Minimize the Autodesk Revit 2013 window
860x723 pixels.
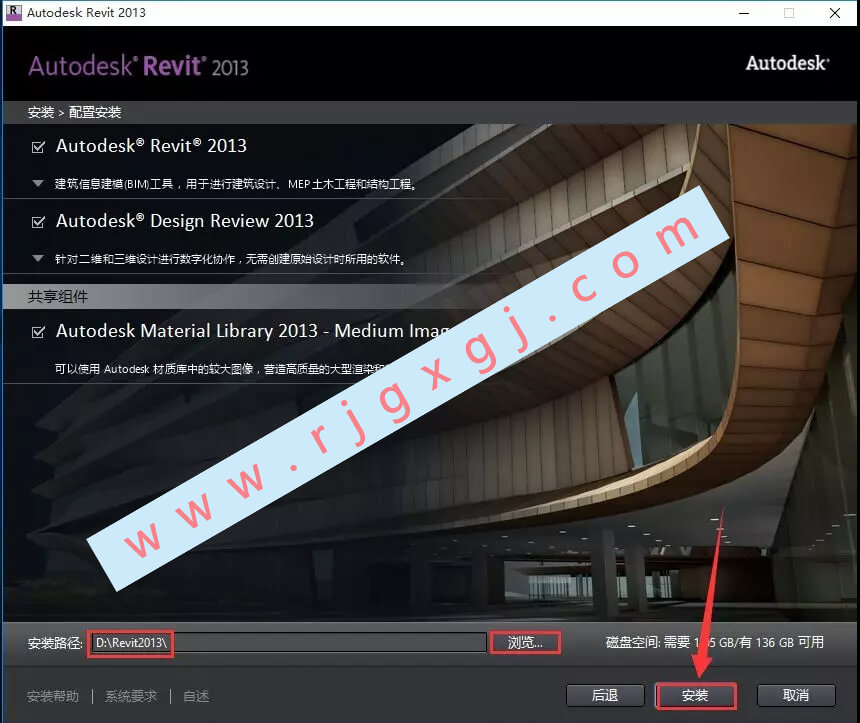click(744, 13)
